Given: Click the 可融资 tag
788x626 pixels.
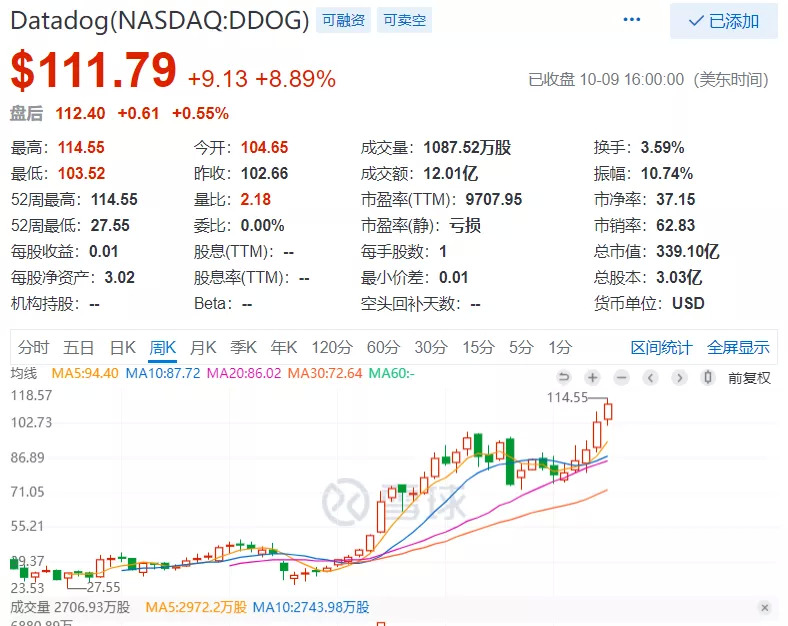Looking at the screenshot, I should (343, 20).
